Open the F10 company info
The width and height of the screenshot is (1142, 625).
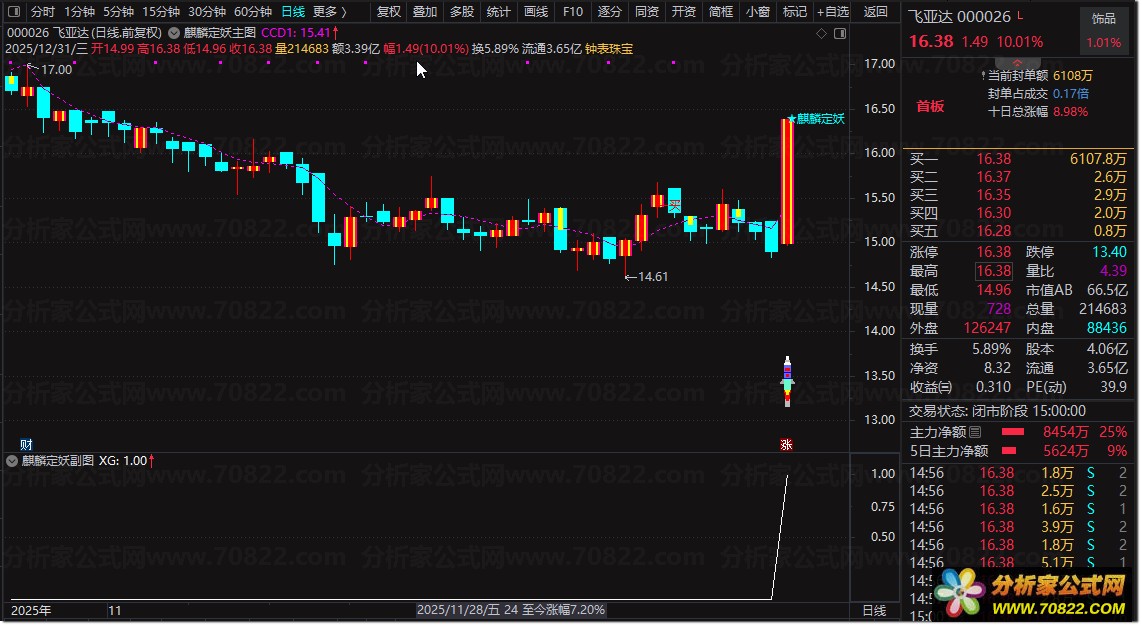click(x=573, y=12)
